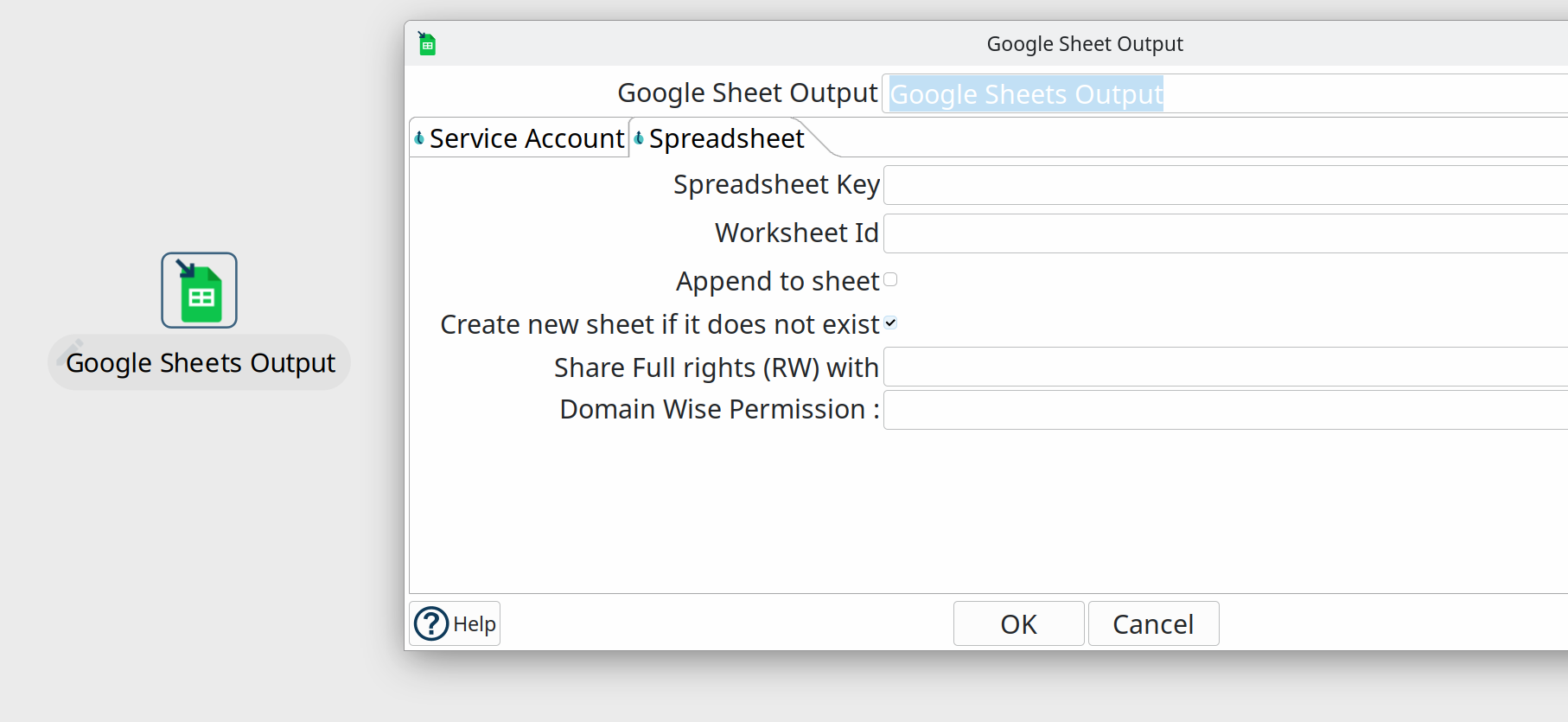The height and width of the screenshot is (722, 1568).
Task: Click the droplet icon on Spreadsheet tab
Action: [639, 138]
